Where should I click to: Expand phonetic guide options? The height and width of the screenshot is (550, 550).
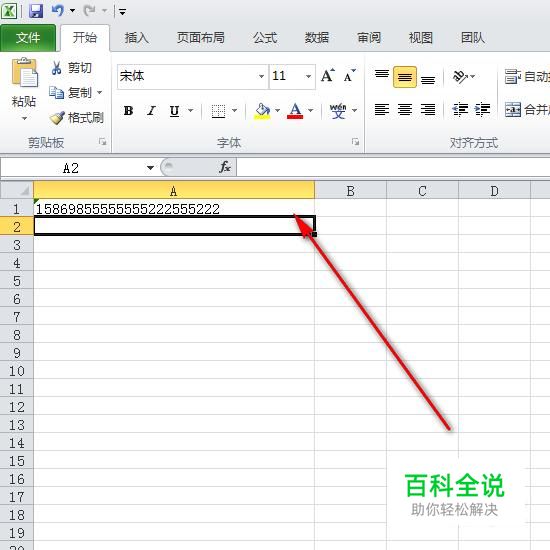(355, 111)
